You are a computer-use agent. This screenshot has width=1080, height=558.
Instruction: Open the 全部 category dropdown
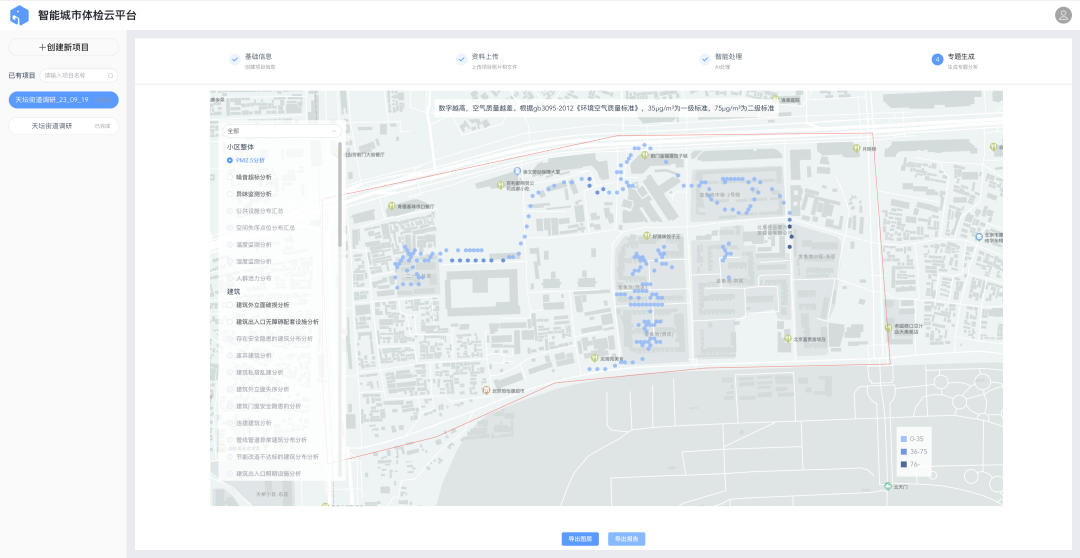(x=282, y=130)
